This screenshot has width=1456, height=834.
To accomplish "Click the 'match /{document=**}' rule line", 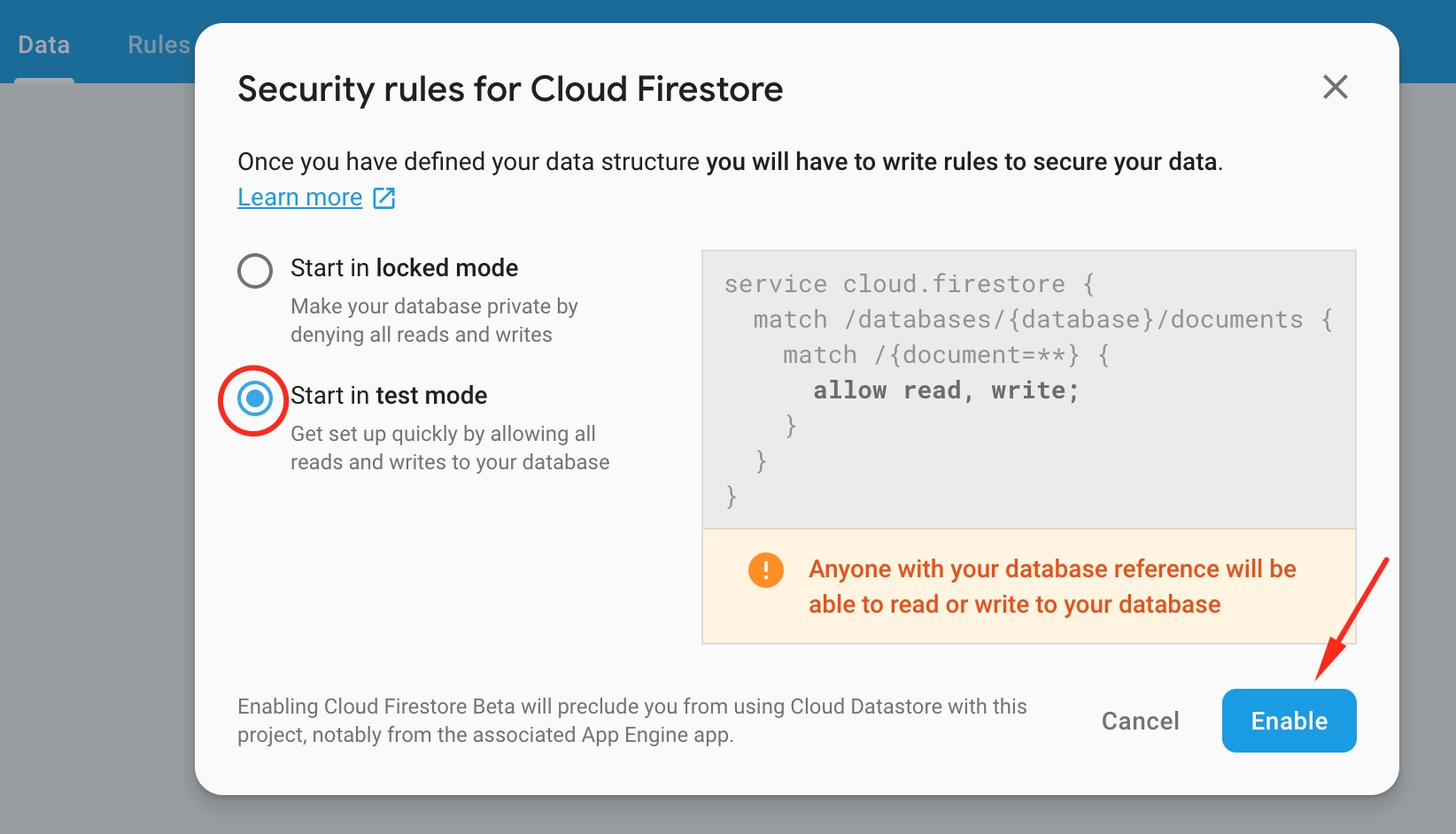I will [945, 355].
